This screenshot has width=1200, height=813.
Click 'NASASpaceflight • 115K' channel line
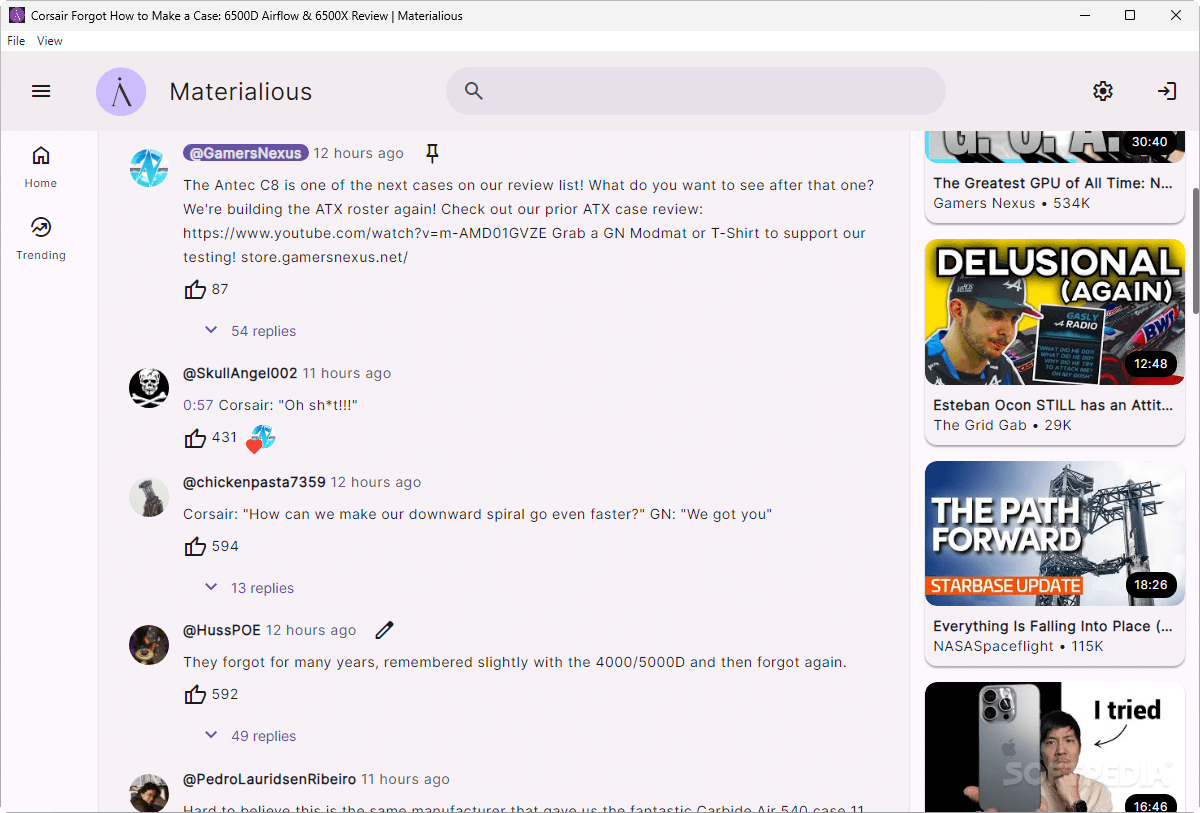click(1018, 646)
